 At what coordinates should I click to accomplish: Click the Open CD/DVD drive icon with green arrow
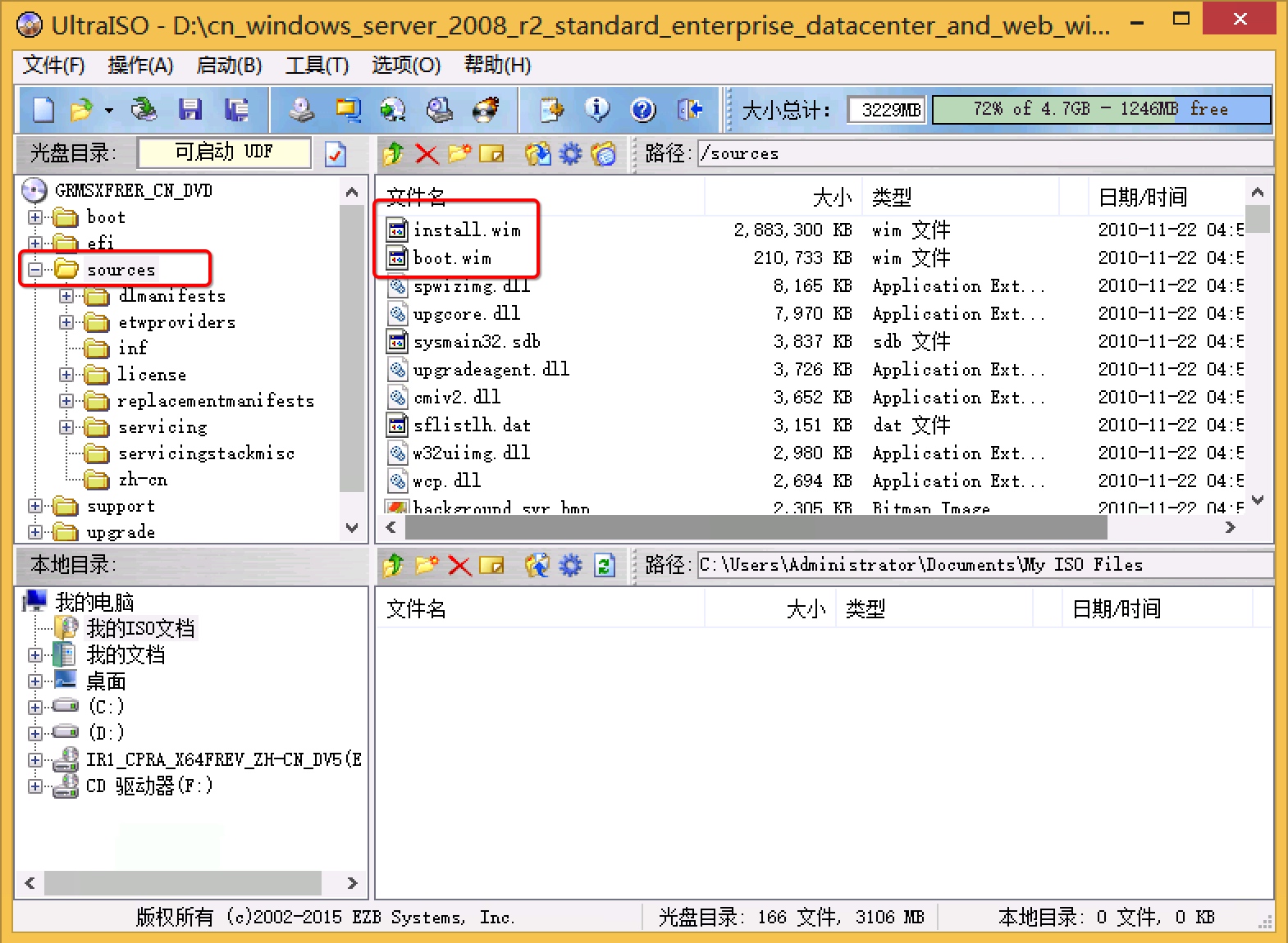(144, 109)
